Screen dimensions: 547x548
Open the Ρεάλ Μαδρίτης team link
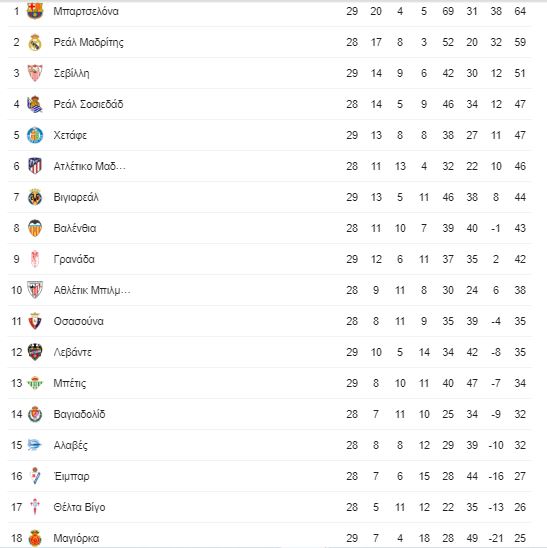point(88,42)
